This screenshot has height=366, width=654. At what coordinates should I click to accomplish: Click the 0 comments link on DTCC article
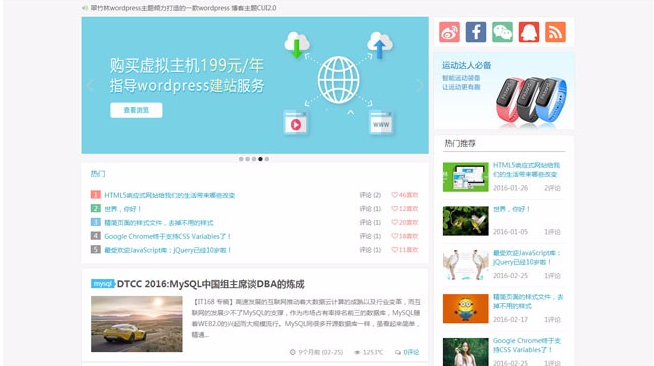point(411,352)
